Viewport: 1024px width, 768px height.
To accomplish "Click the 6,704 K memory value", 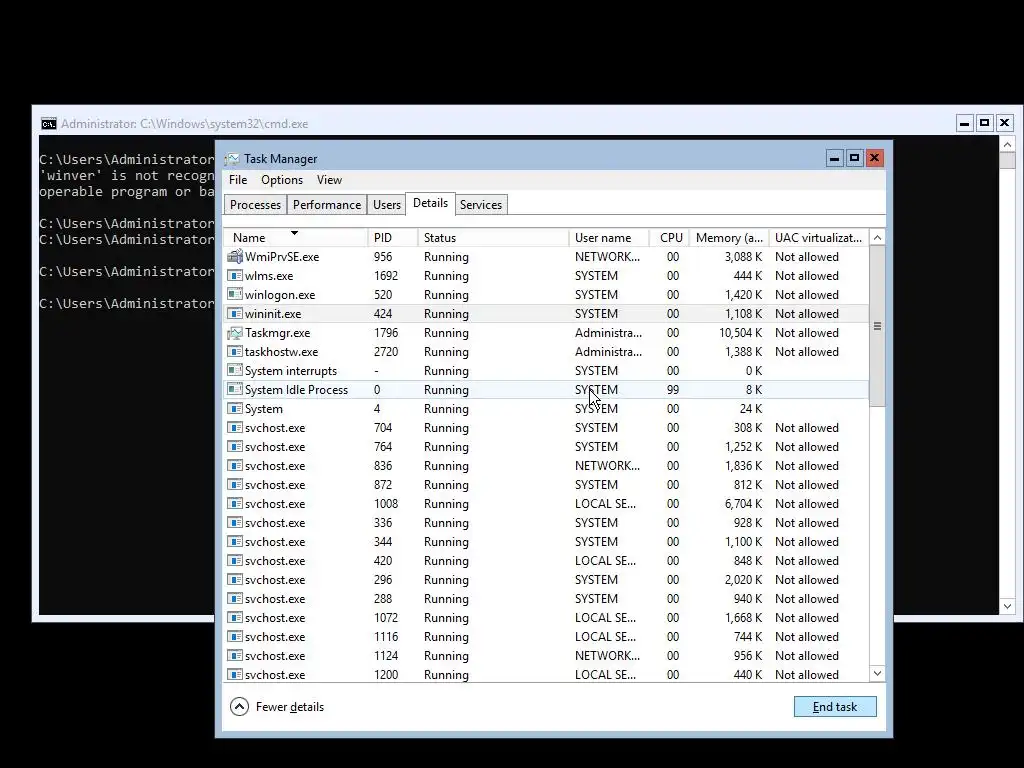I will coord(743,504).
